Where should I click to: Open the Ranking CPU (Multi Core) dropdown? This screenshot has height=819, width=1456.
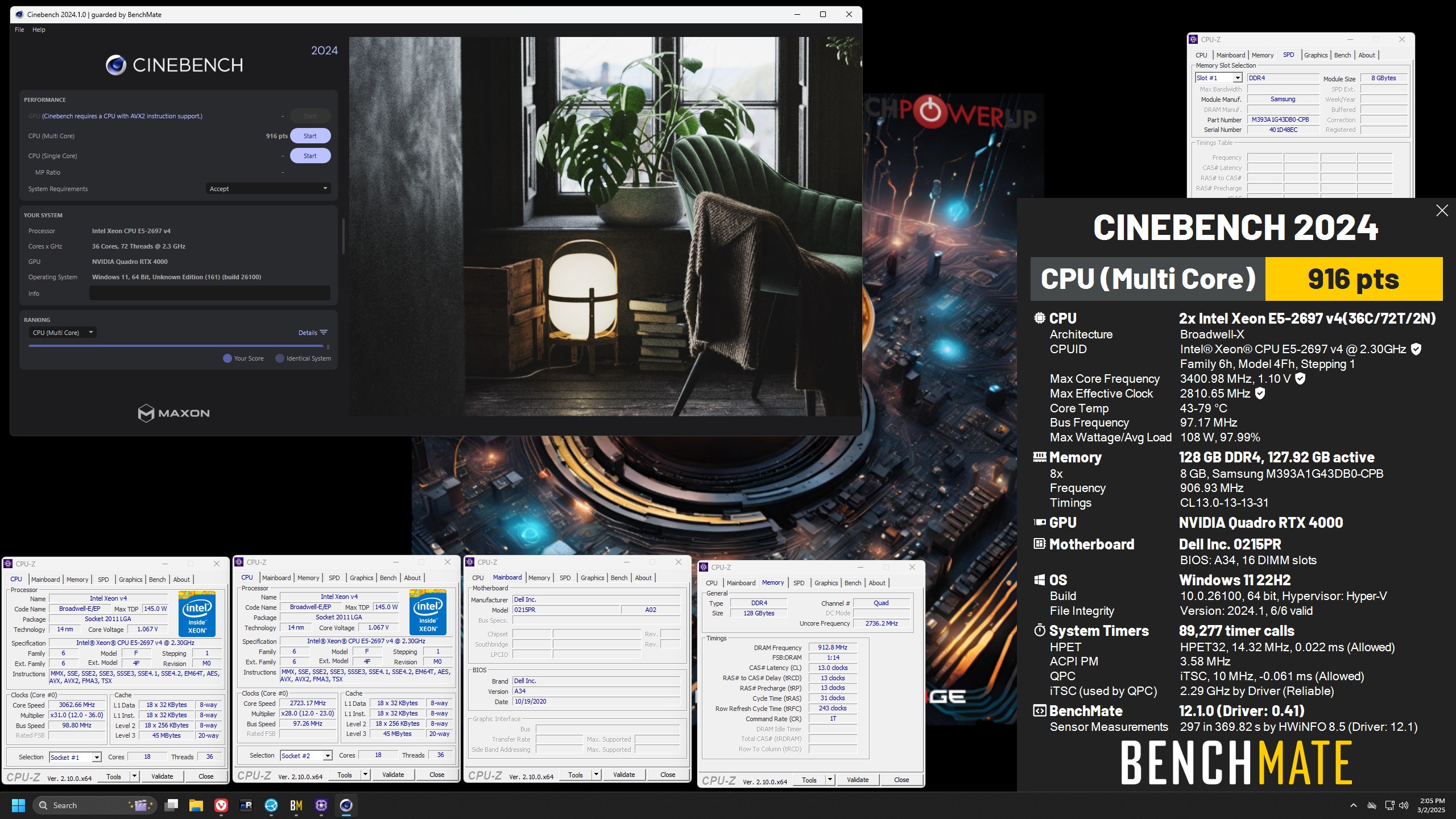pyautogui.click(x=63, y=333)
